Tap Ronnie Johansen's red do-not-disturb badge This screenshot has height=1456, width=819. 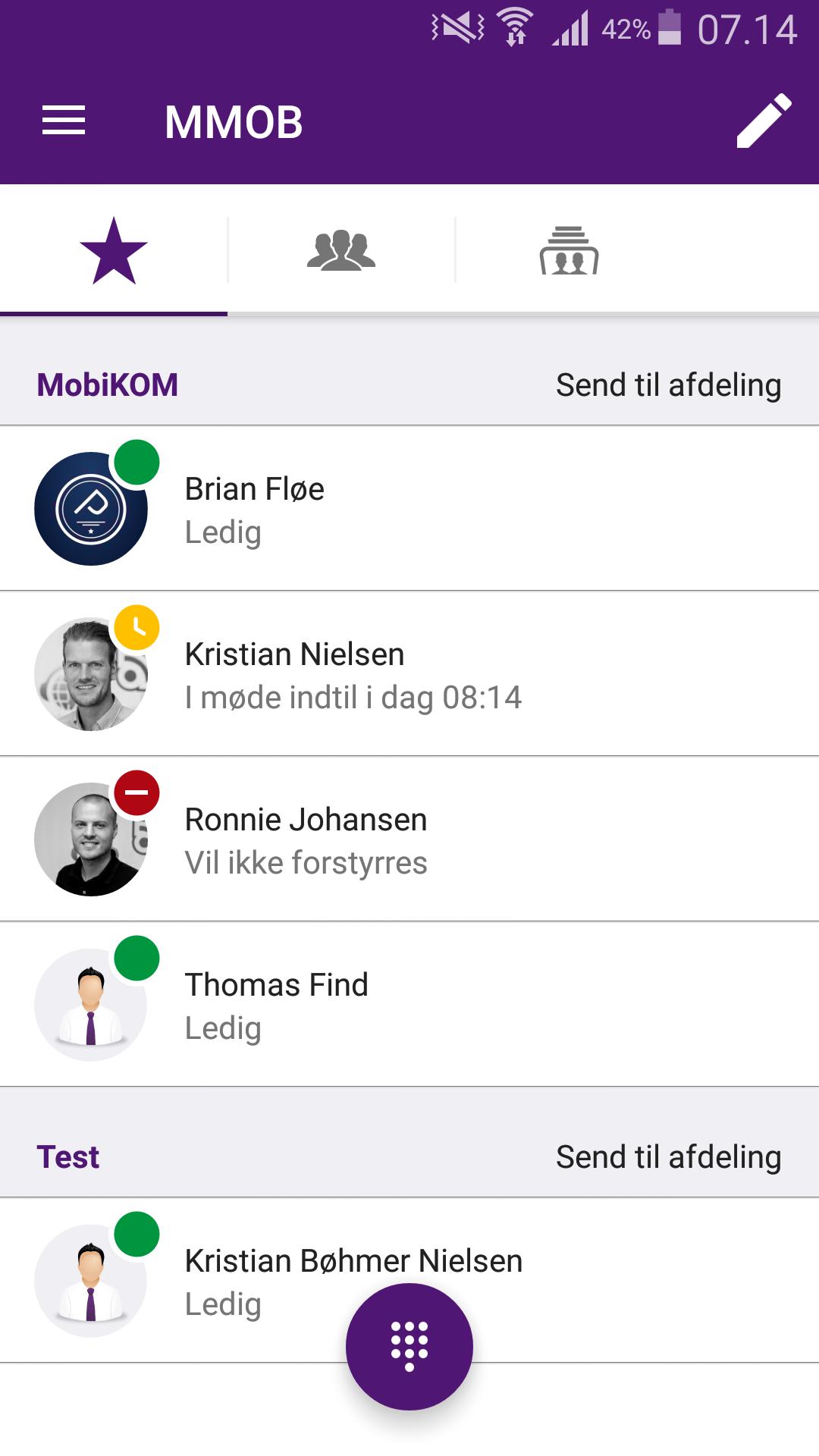[136, 792]
